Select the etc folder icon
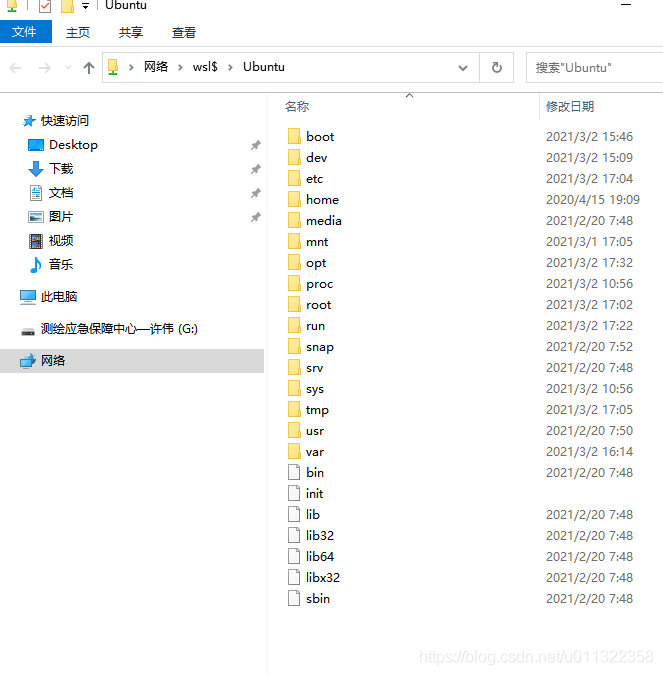Viewport: 663px width, 675px height. pyautogui.click(x=294, y=178)
